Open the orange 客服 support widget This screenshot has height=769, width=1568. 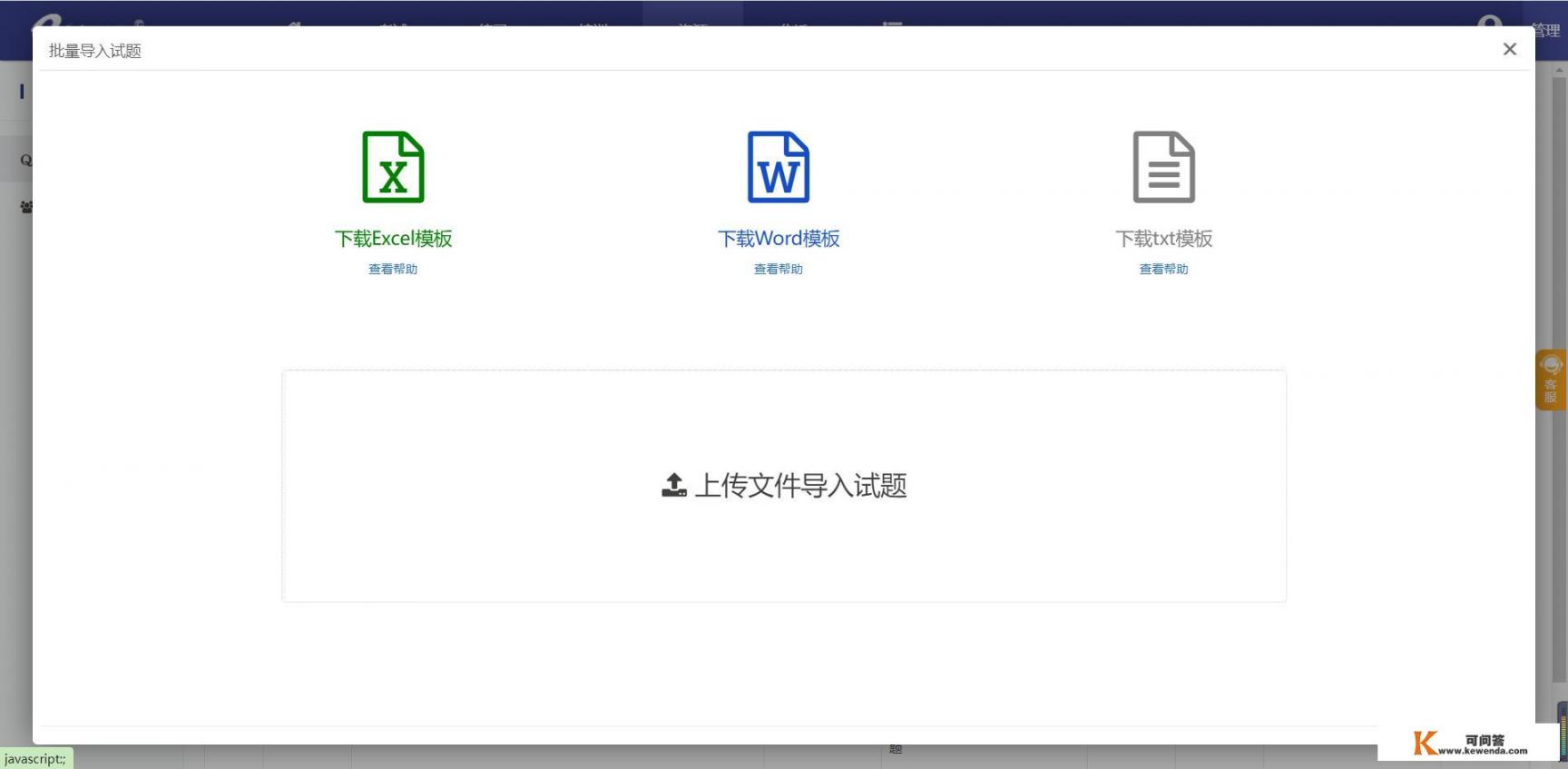pos(1551,380)
